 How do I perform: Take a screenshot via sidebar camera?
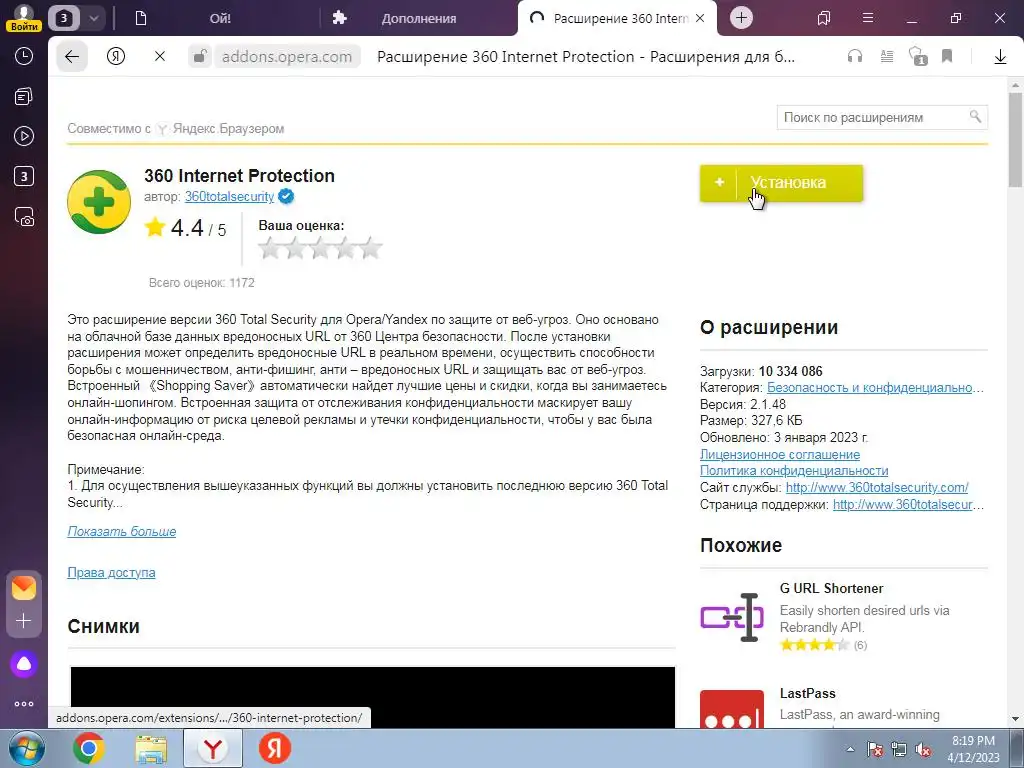click(24, 217)
